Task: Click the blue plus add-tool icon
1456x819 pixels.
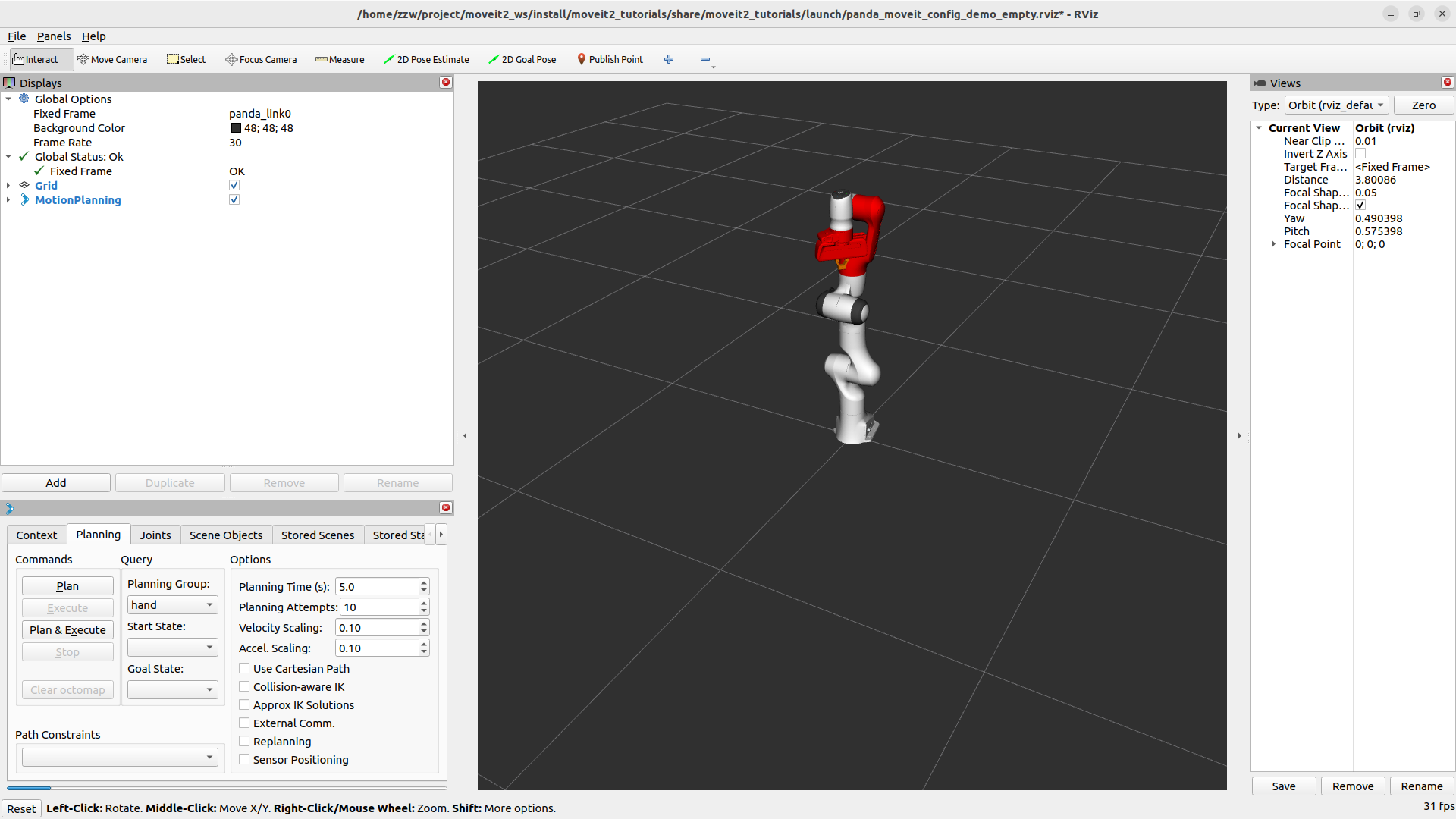Action: (x=669, y=59)
